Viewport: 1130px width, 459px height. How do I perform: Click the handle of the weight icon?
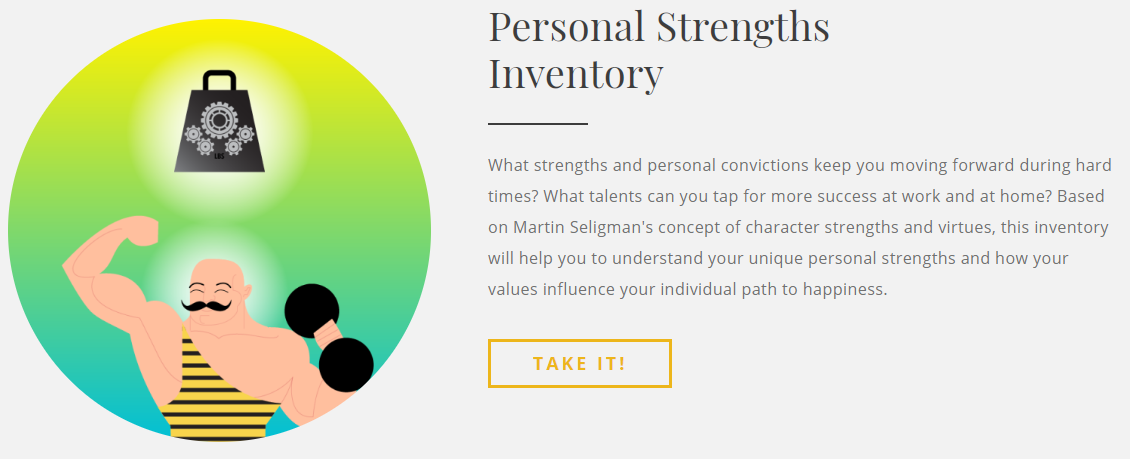click(219, 80)
